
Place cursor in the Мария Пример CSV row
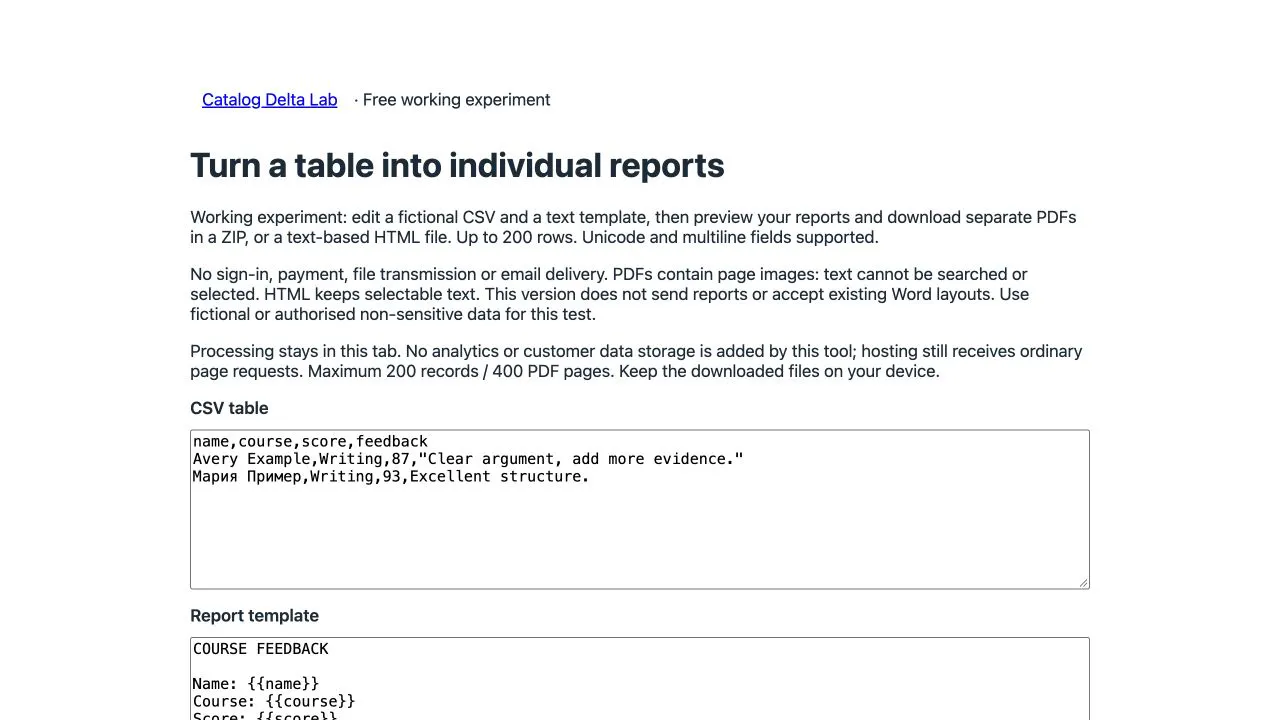click(391, 477)
